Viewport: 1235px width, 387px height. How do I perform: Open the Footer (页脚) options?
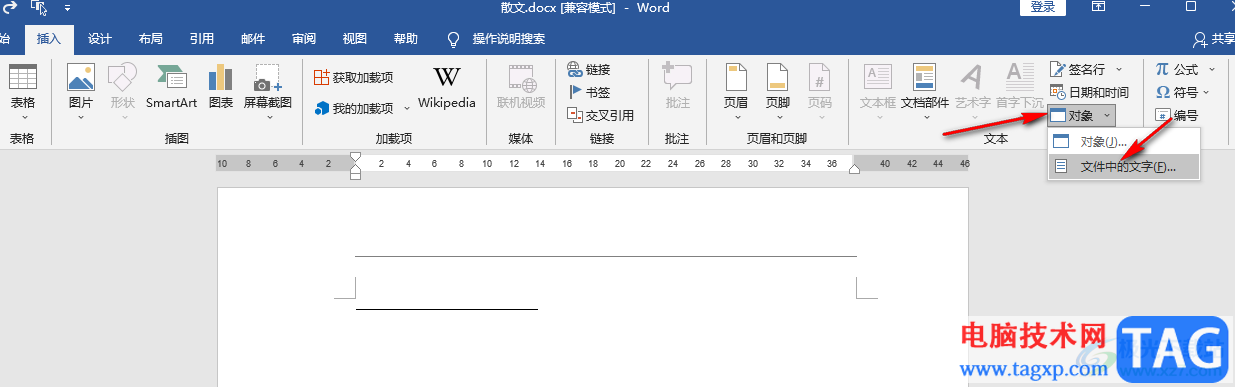click(778, 90)
